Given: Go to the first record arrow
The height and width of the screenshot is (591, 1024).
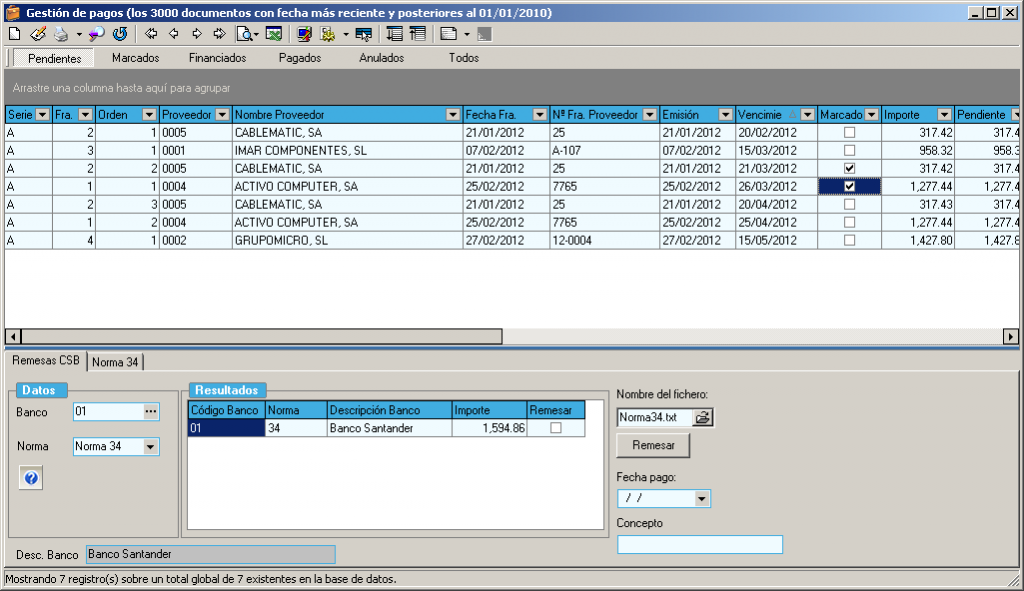Looking at the screenshot, I should coord(151,34).
